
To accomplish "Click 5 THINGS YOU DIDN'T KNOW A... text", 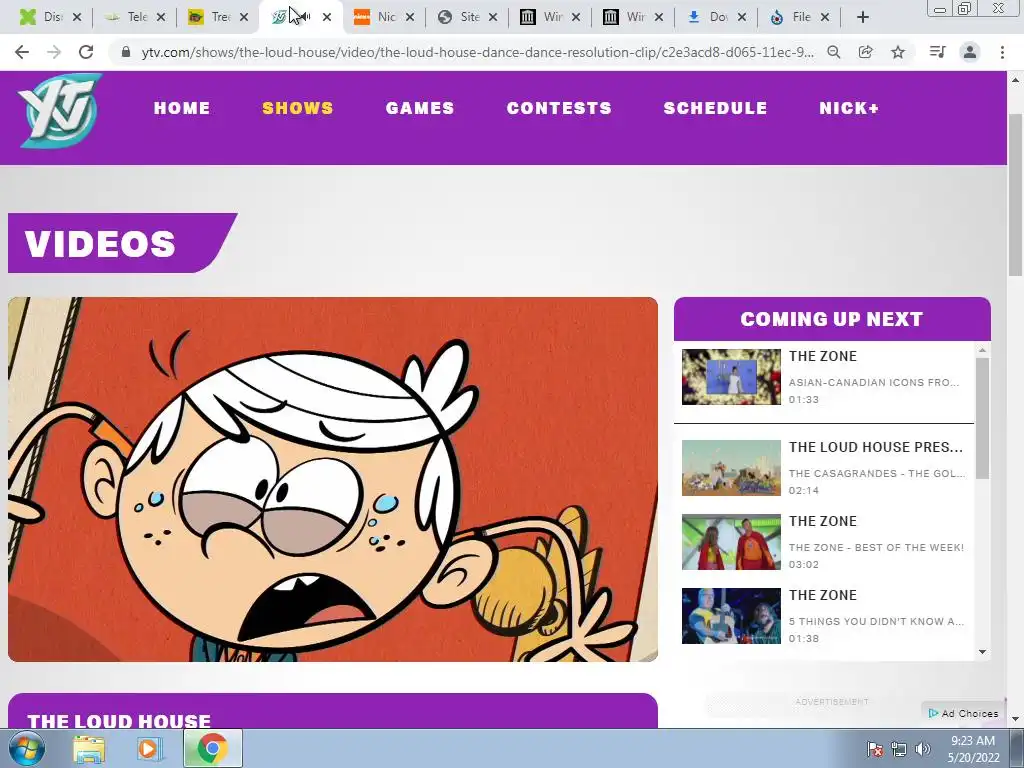I will 876,621.
